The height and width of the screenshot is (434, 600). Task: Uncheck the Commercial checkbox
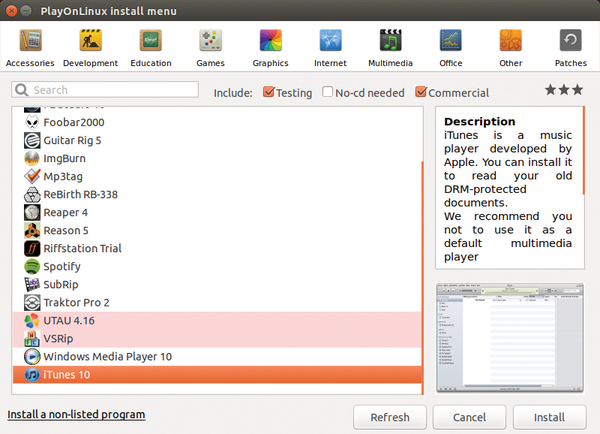coord(421,92)
